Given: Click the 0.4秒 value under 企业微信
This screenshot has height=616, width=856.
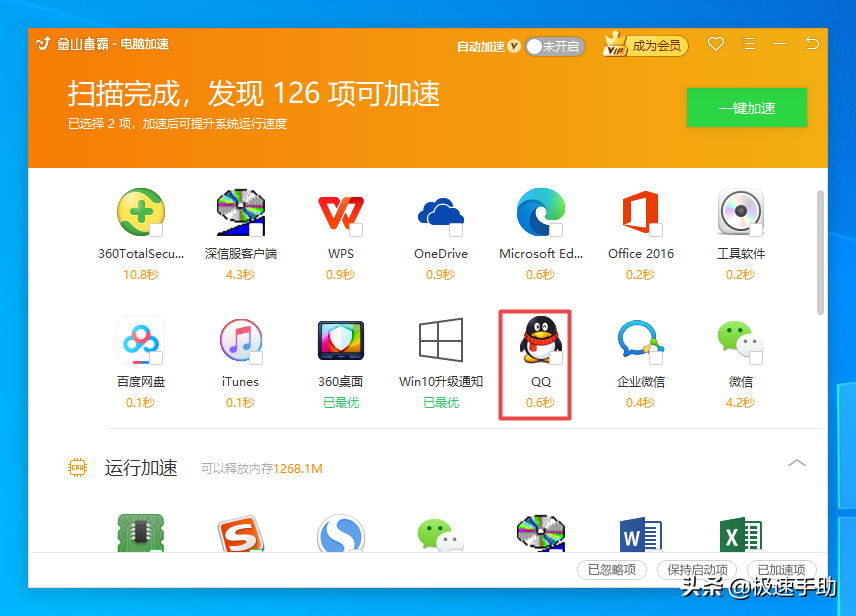Looking at the screenshot, I should 640,402.
